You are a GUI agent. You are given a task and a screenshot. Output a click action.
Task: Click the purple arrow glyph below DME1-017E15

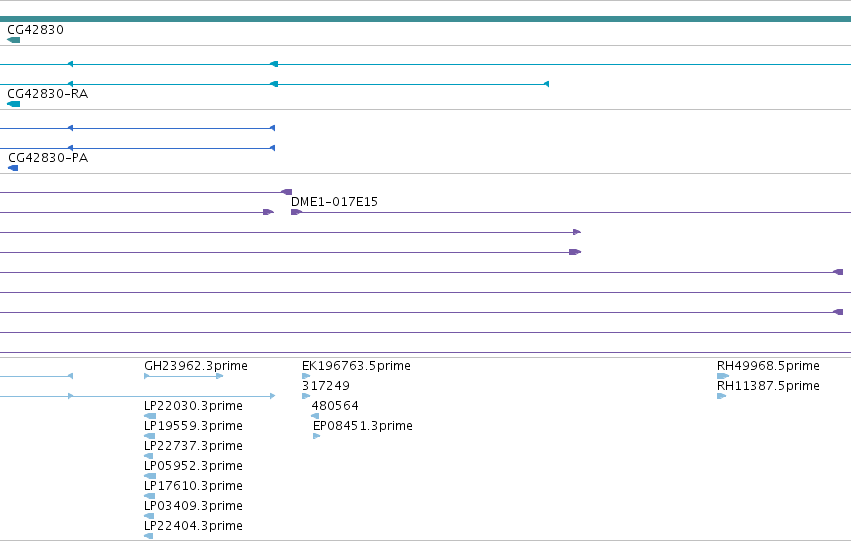pos(296,212)
